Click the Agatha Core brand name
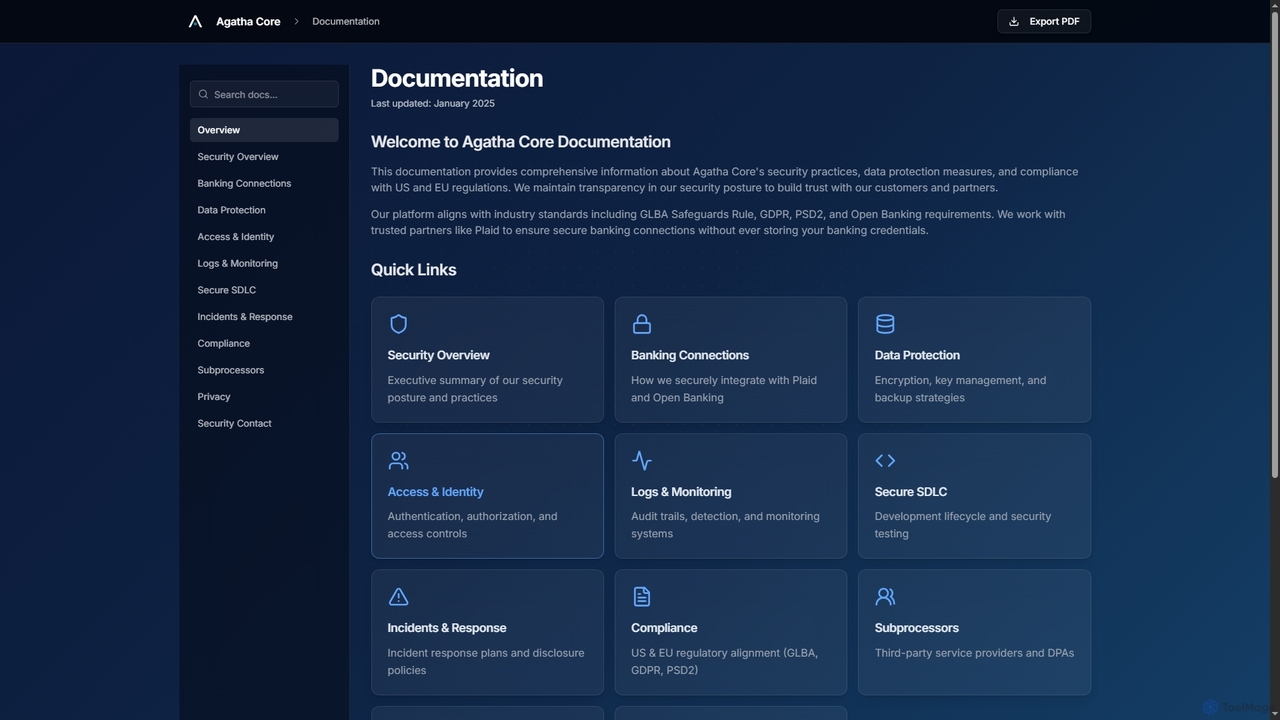Image resolution: width=1280 pixels, height=720 pixels. coord(248,21)
